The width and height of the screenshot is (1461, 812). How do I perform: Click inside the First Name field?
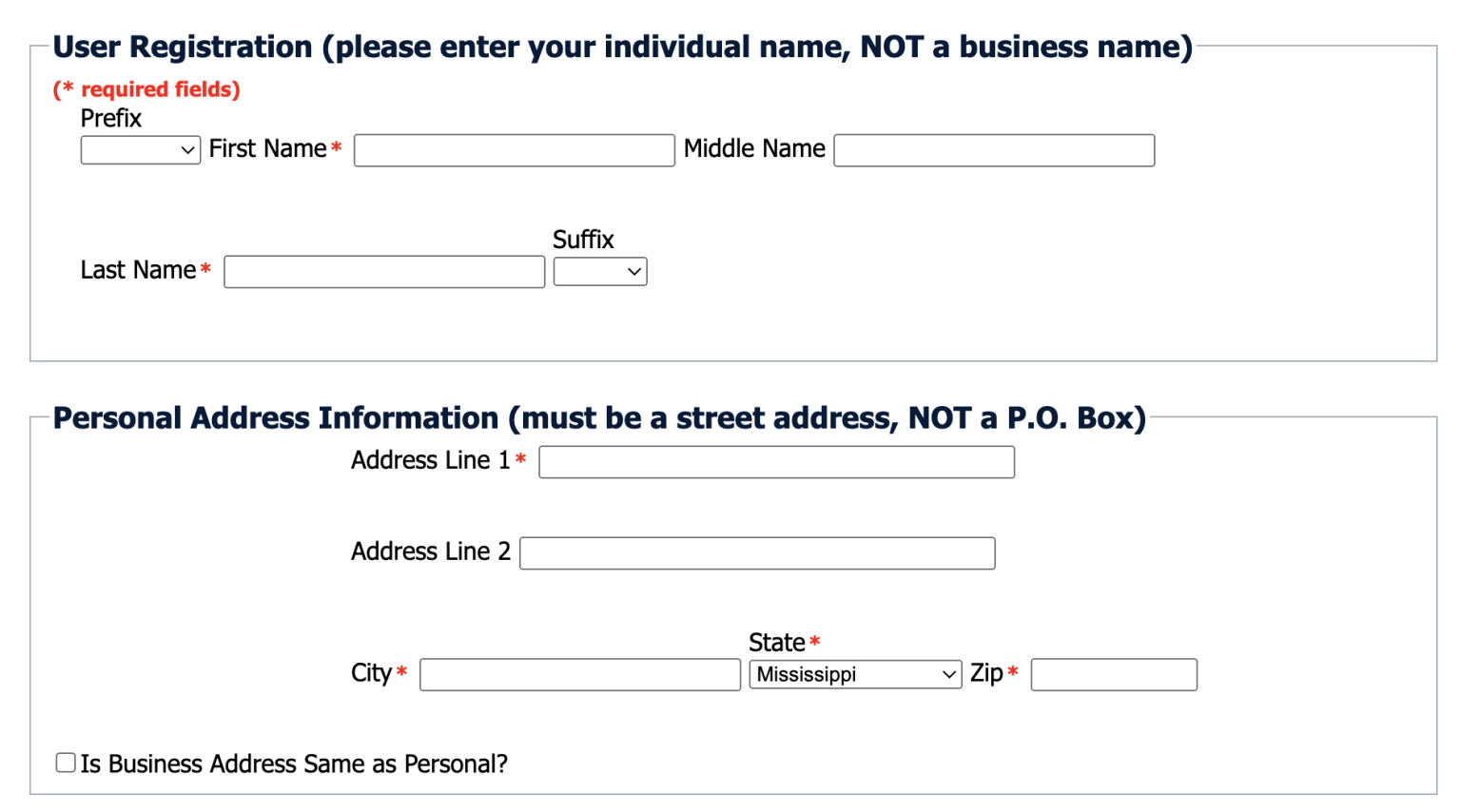click(x=514, y=149)
